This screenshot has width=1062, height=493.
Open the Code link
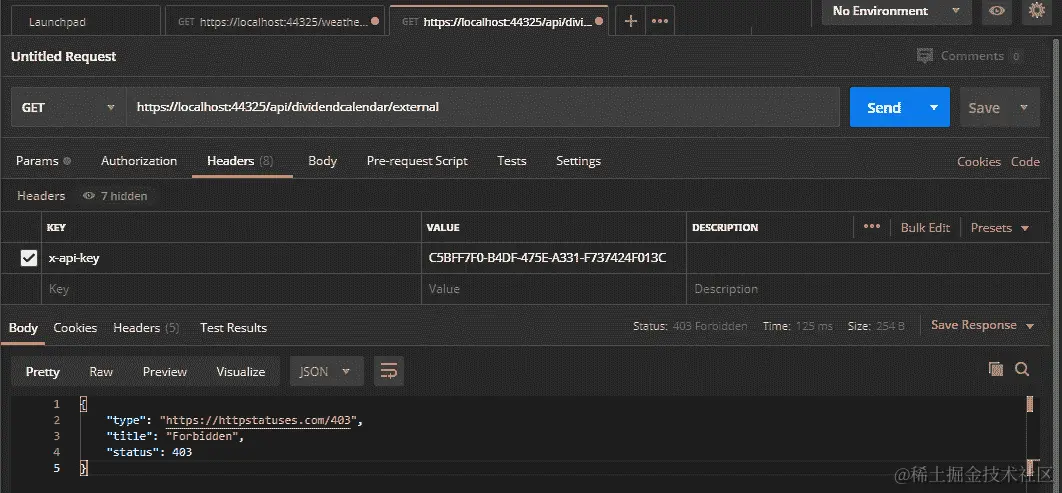click(x=1025, y=162)
